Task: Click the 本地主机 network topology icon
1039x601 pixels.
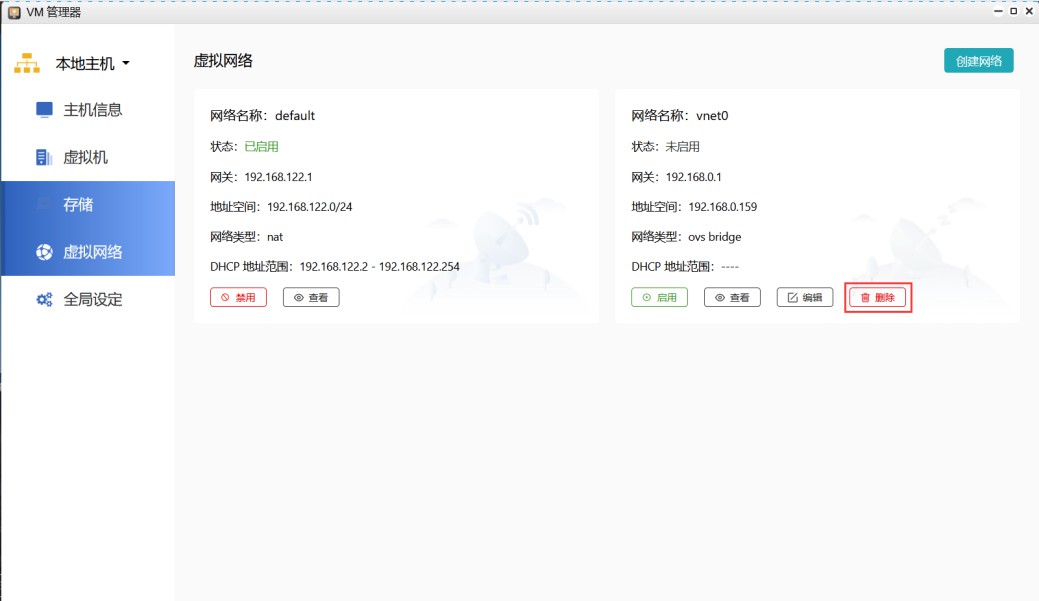Action: tap(27, 64)
